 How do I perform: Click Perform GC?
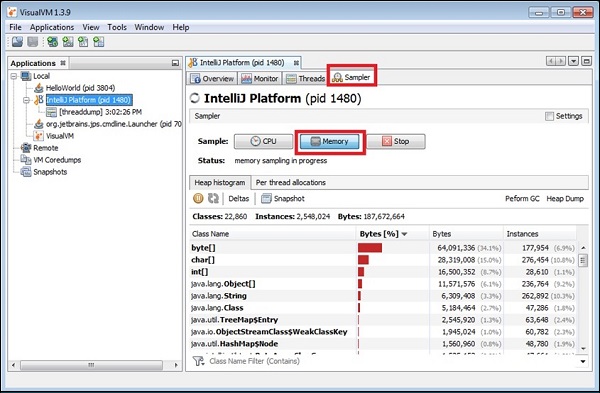(x=522, y=199)
